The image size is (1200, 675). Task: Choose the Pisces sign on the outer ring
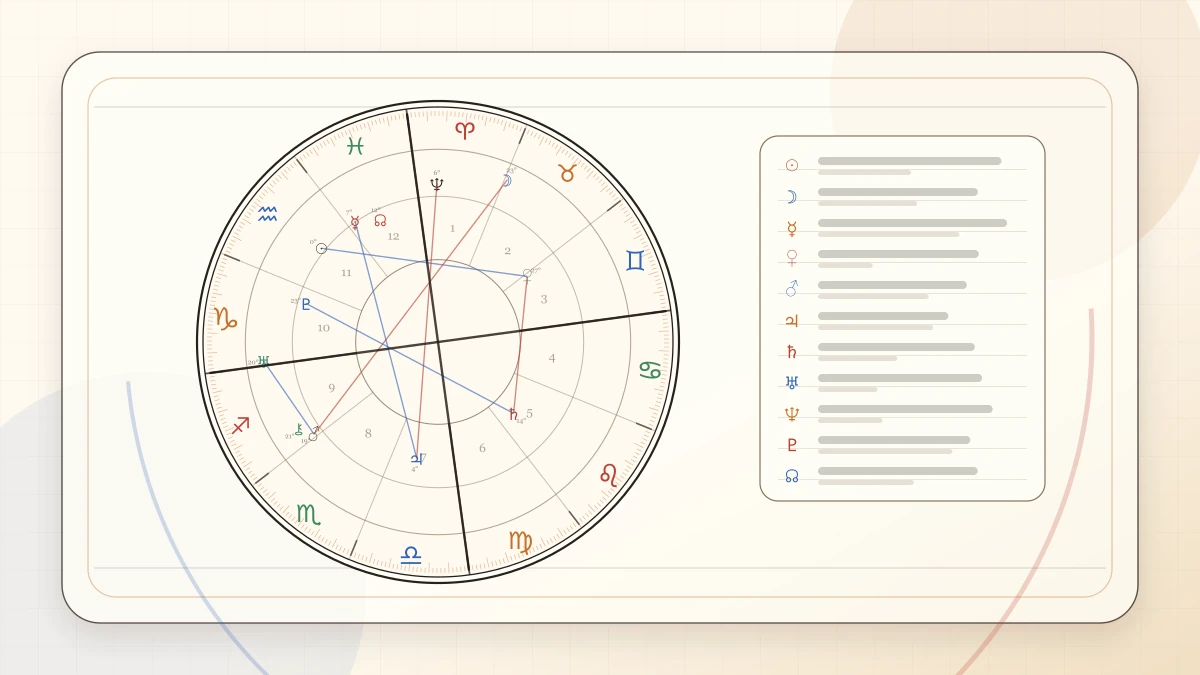pyautogui.click(x=355, y=146)
